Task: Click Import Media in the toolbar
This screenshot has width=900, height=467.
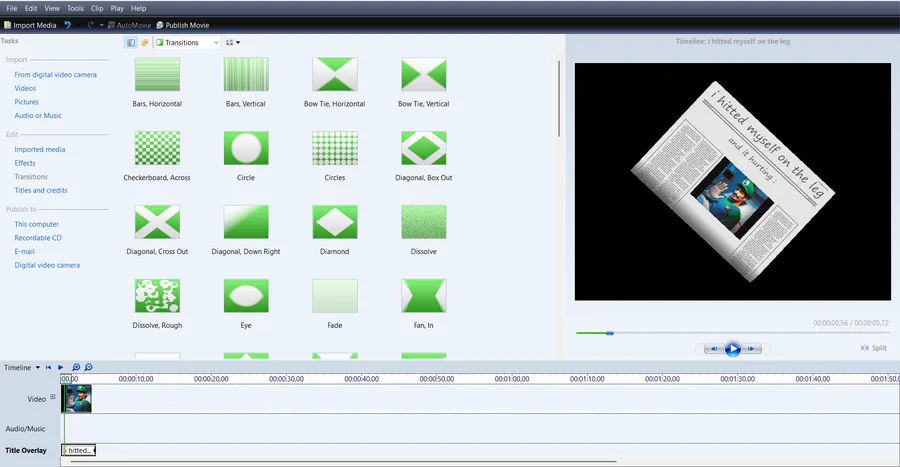Action: point(30,25)
